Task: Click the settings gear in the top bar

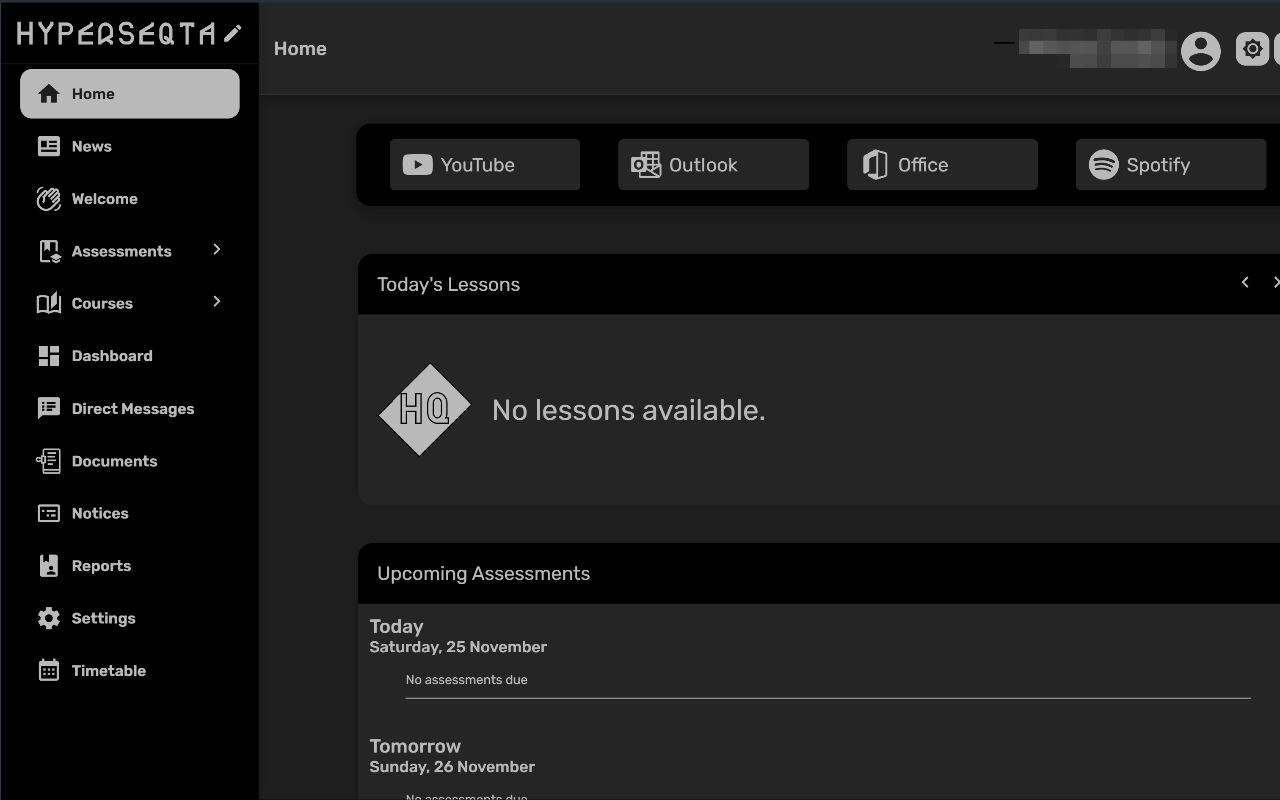Action: (x=1252, y=48)
